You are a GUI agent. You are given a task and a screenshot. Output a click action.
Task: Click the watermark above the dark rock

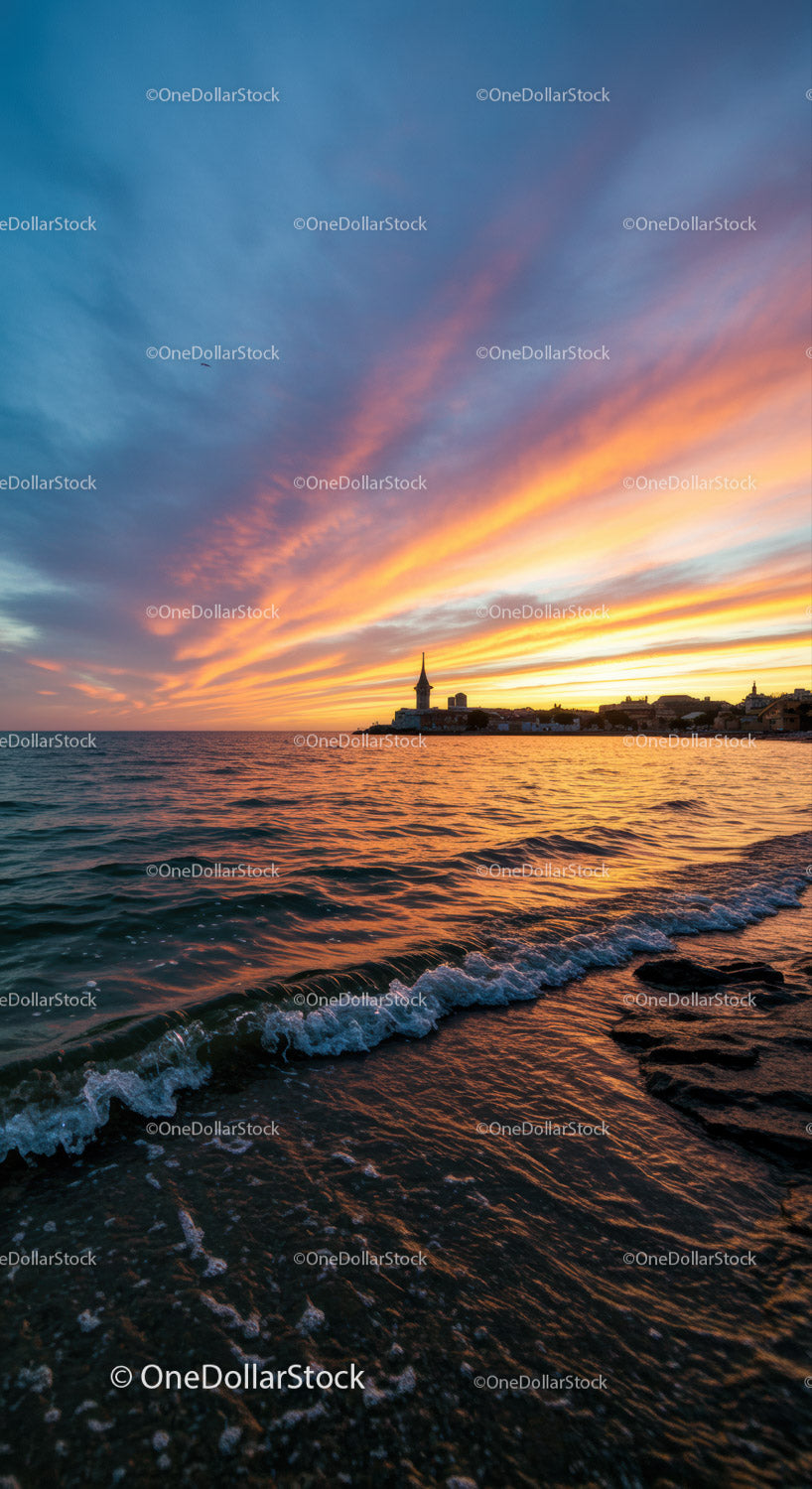coord(689,1000)
